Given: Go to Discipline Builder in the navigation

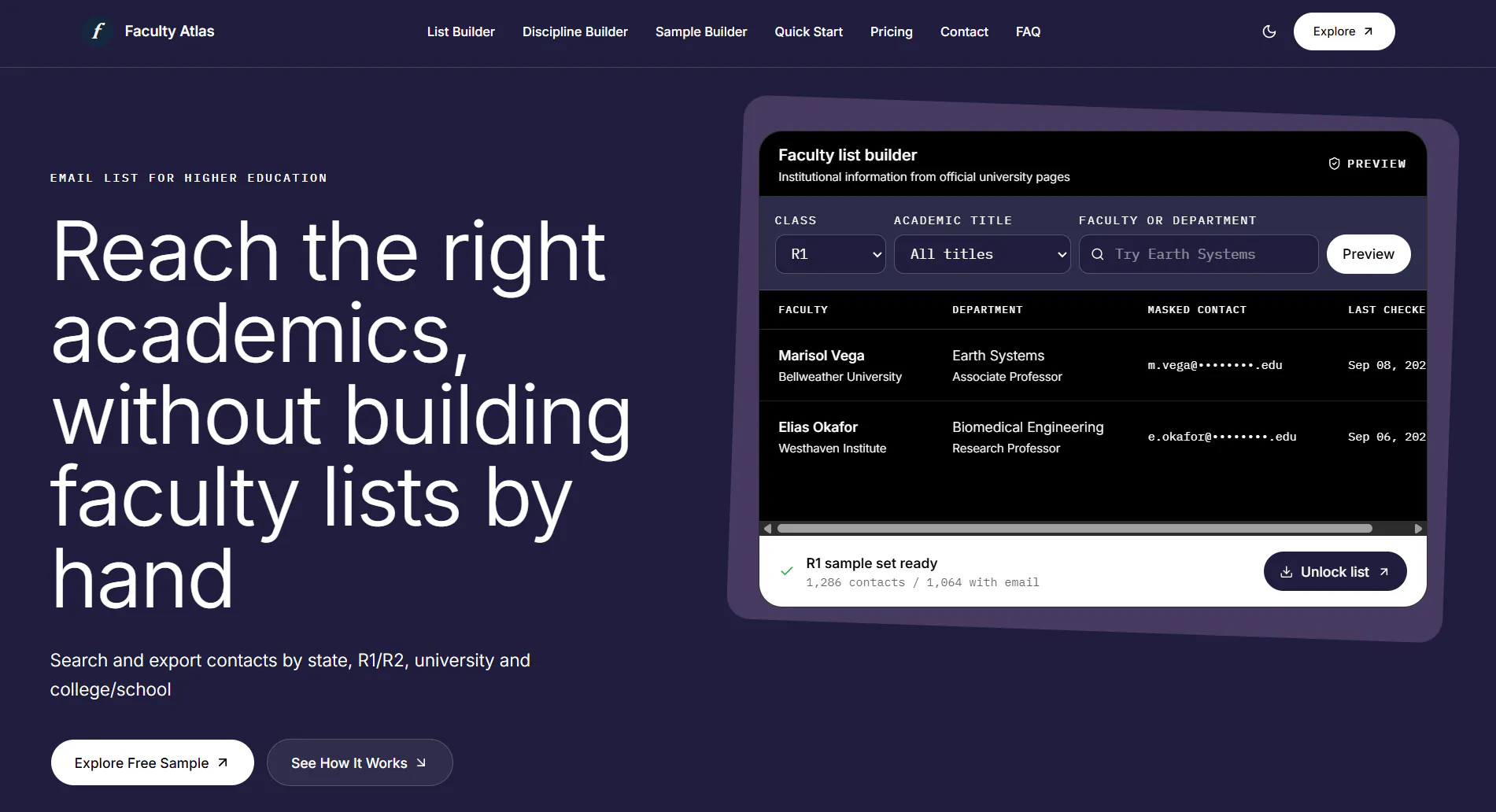Looking at the screenshot, I should pyautogui.click(x=574, y=32).
